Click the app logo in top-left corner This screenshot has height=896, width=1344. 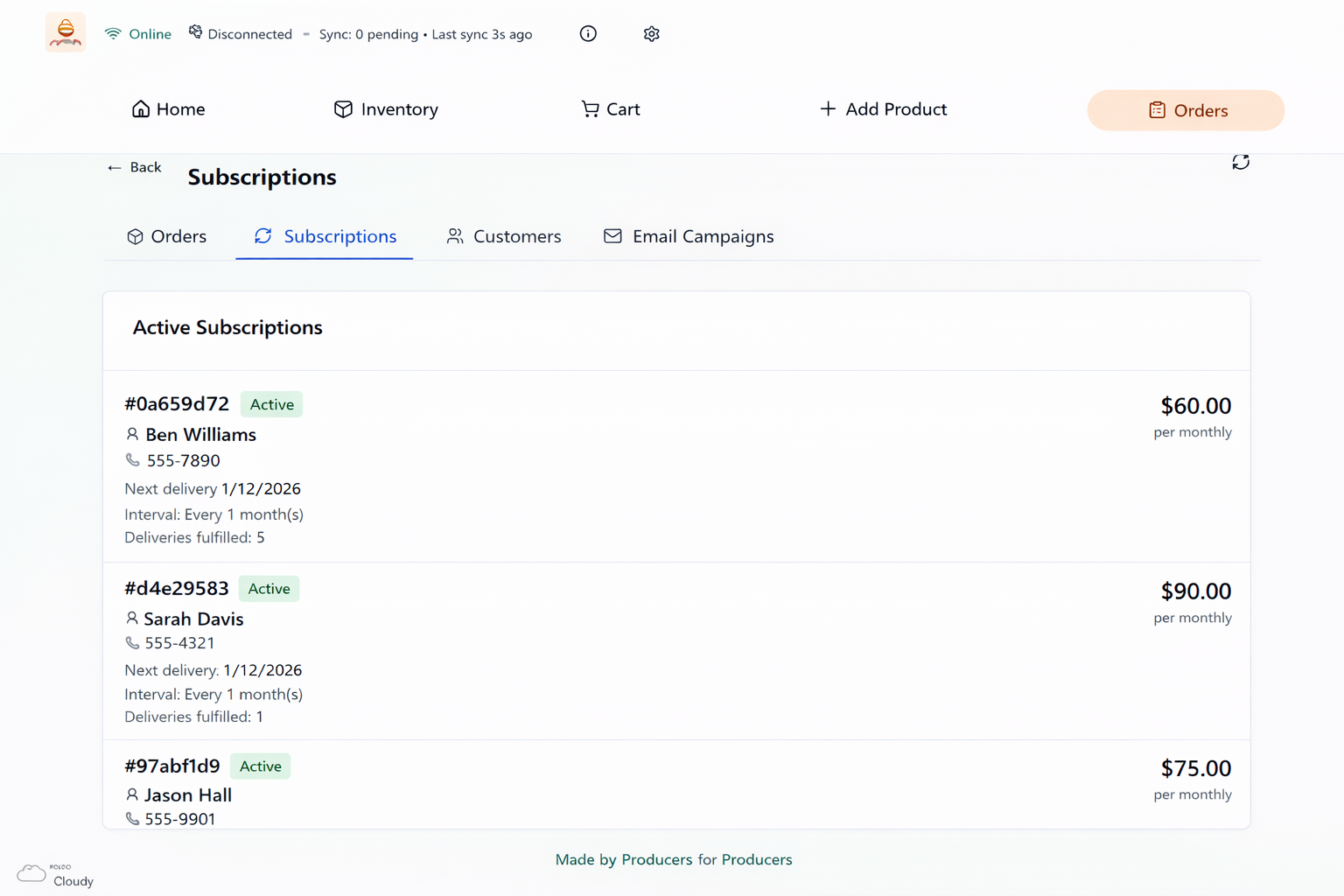point(66,32)
